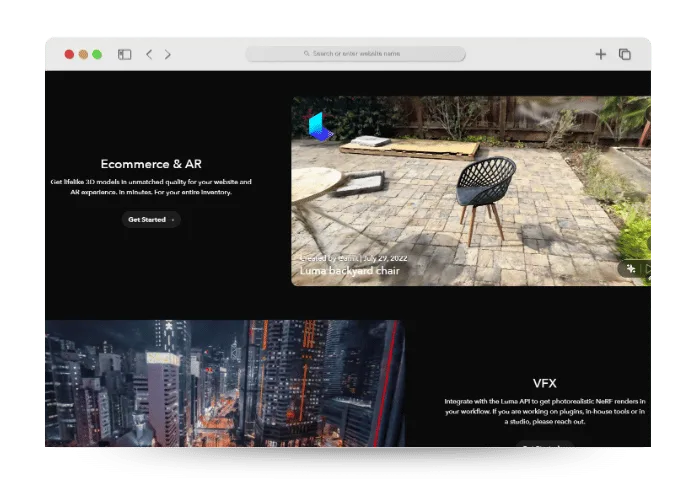The height and width of the screenshot is (500, 700).
Task: Click the small arrow inside Get Started
Action: coord(173,220)
